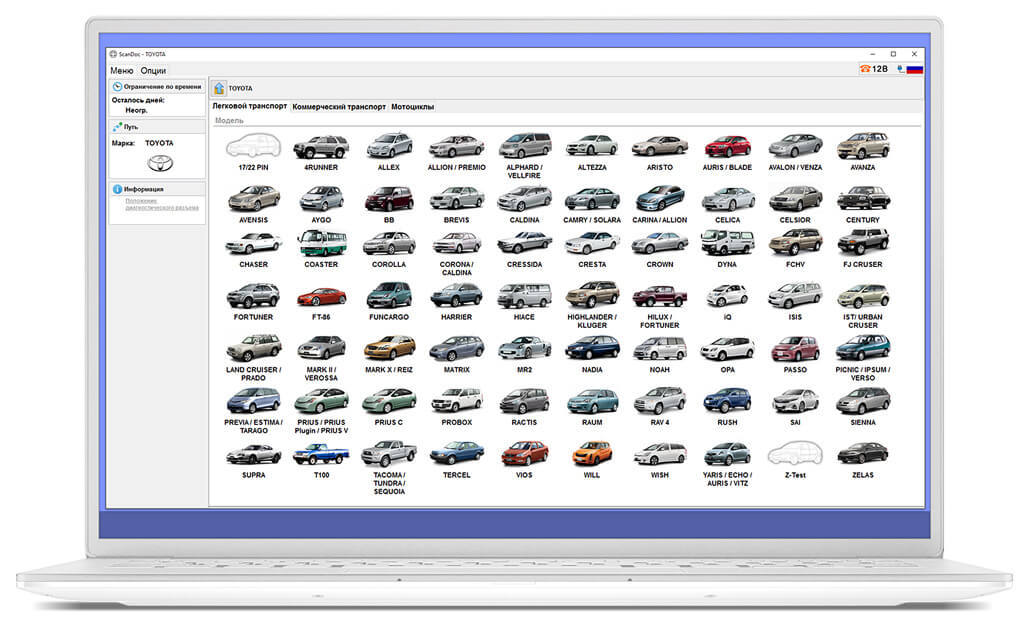This screenshot has height=626, width=1024.
Task: Select the YARIS / ECHO model
Action: [x=727, y=453]
